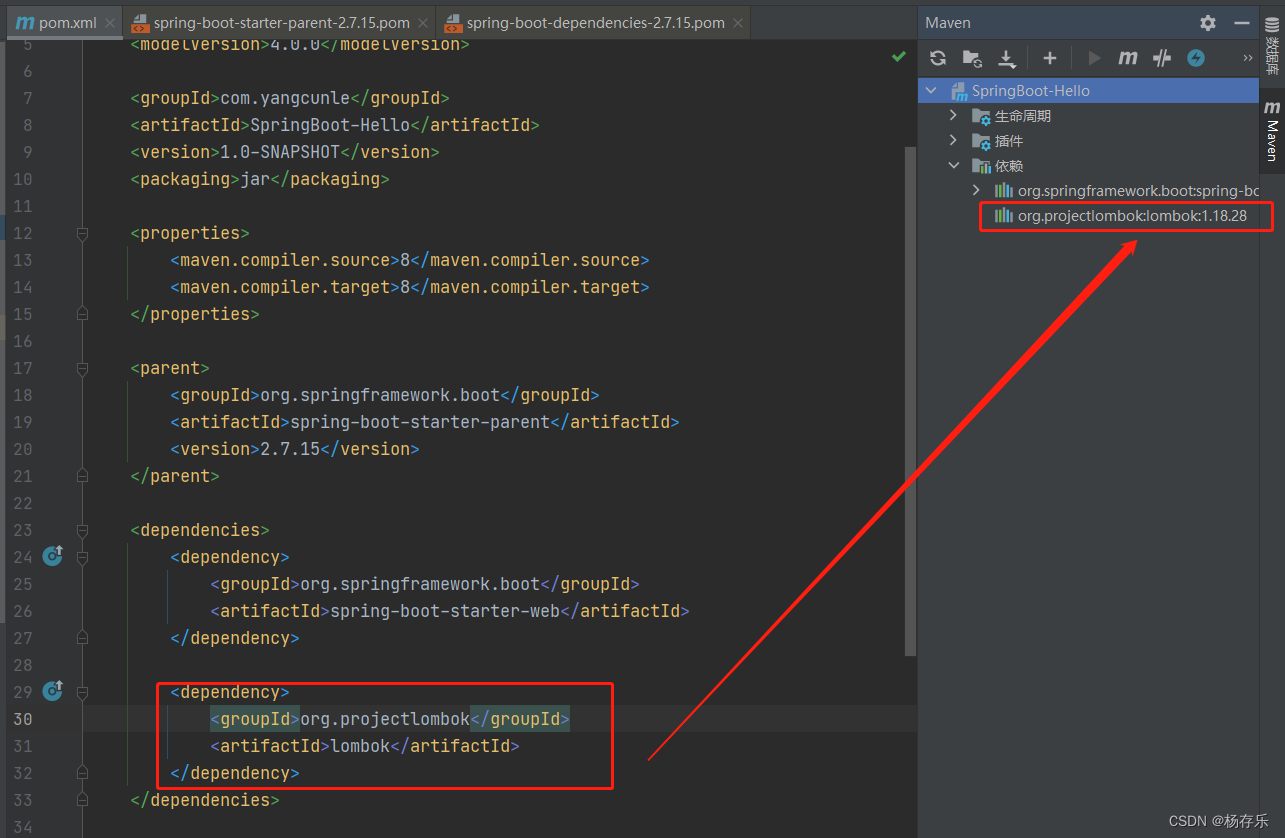This screenshot has height=838, width=1285.
Task: Fold the lombok dependency block at line 29
Action: tap(83, 692)
